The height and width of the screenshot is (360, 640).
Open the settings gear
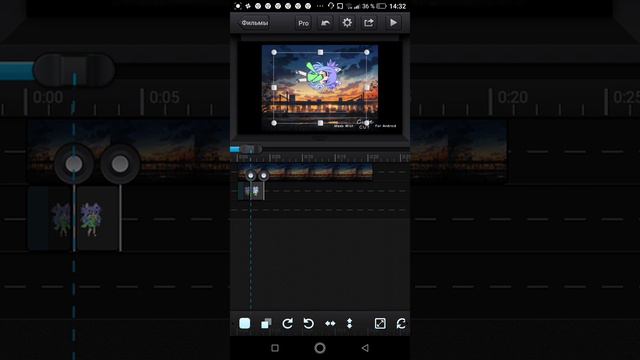tap(347, 23)
